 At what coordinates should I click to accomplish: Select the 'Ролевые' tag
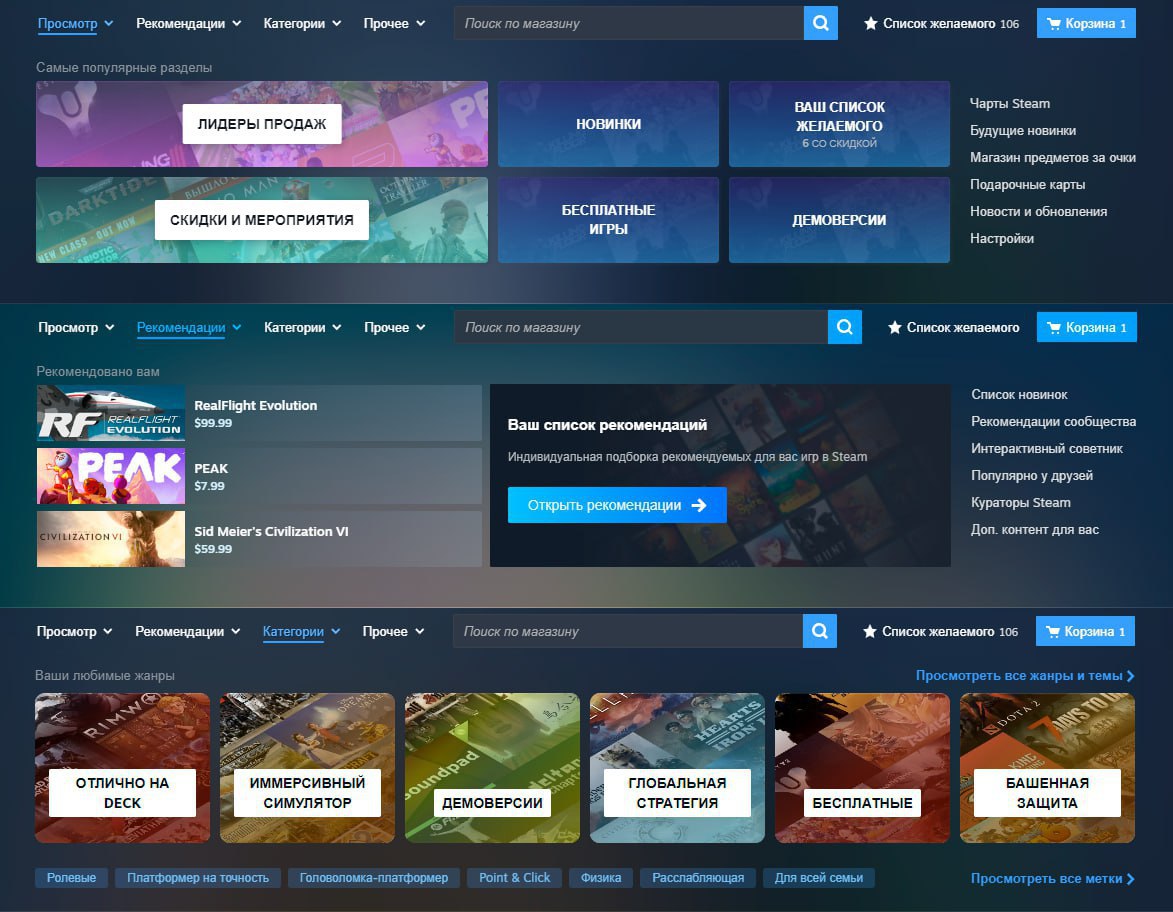click(x=71, y=878)
